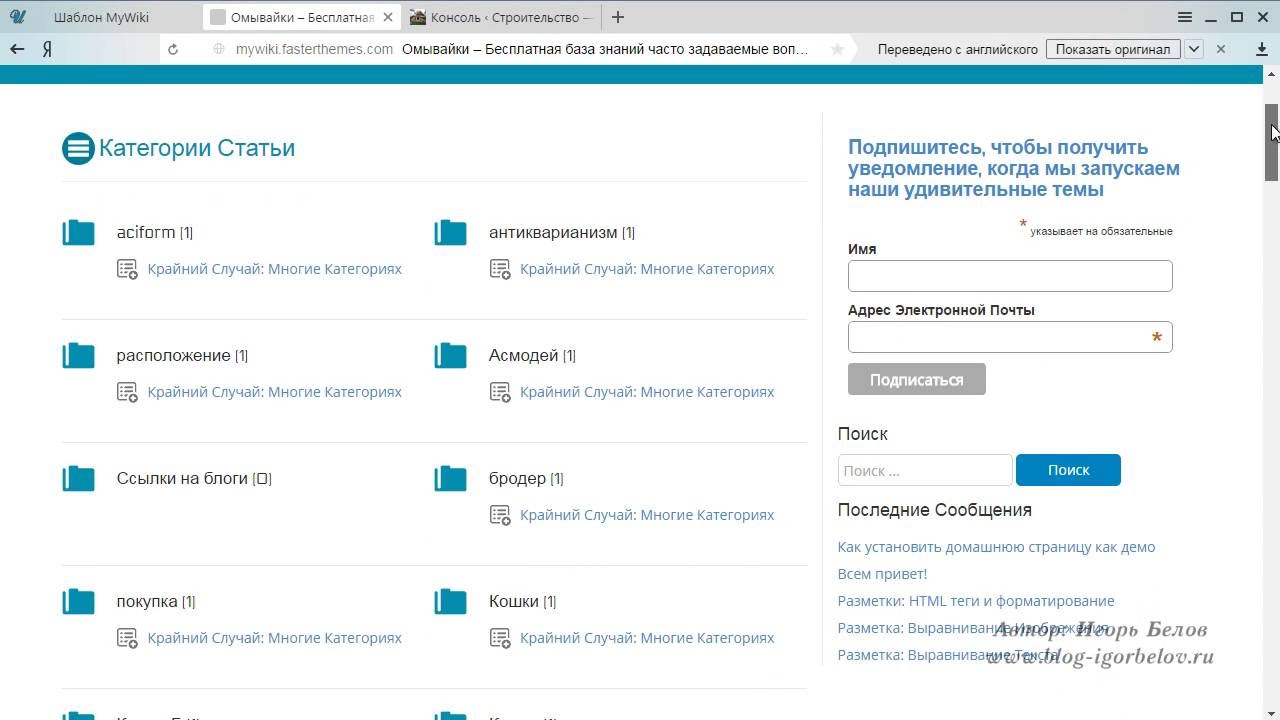Screen dimensions: 1280x720
Task: Open browser downloads arrow icon
Action: point(1262,49)
